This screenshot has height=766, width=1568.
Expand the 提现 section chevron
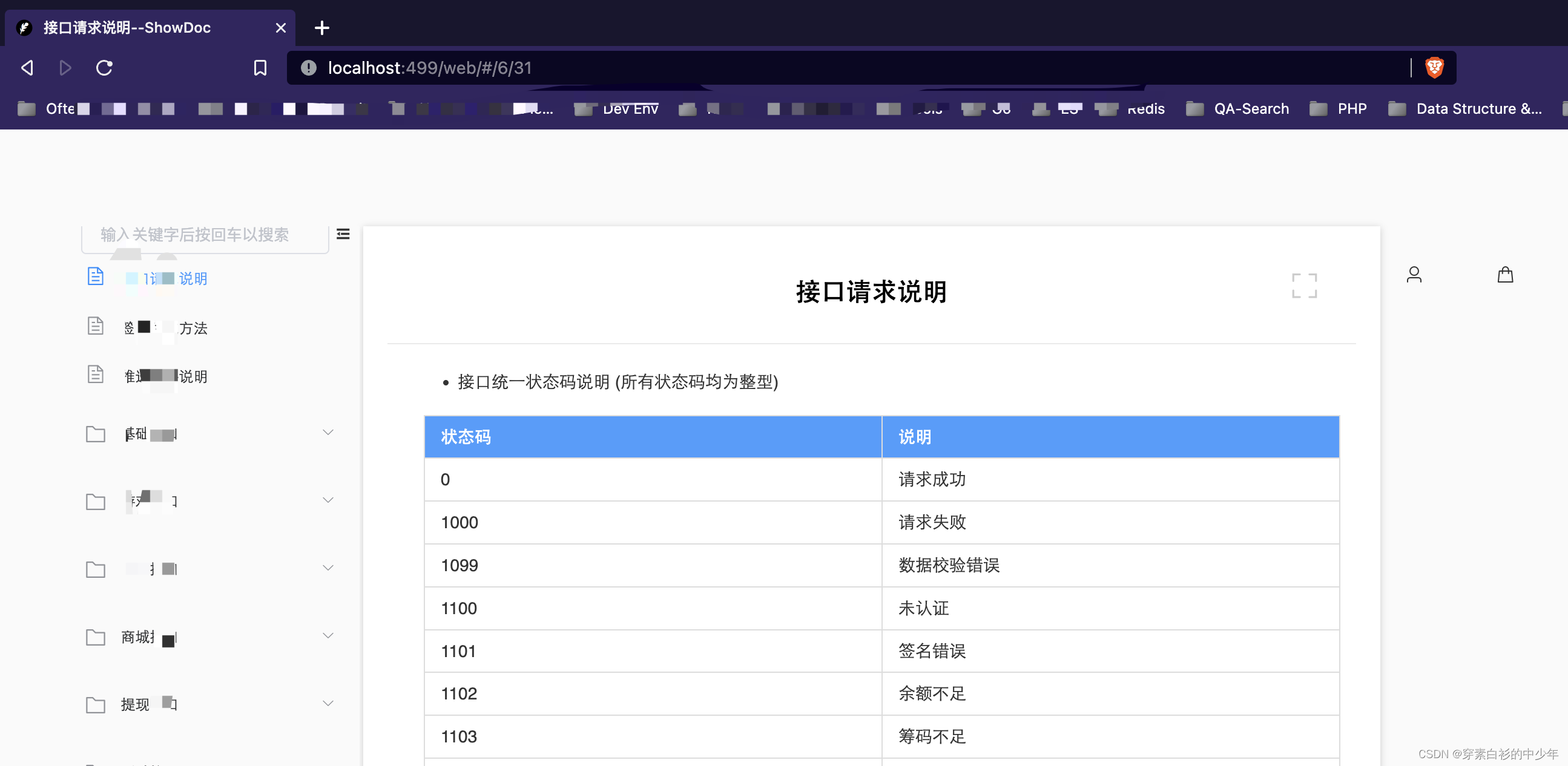pos(328,702)
